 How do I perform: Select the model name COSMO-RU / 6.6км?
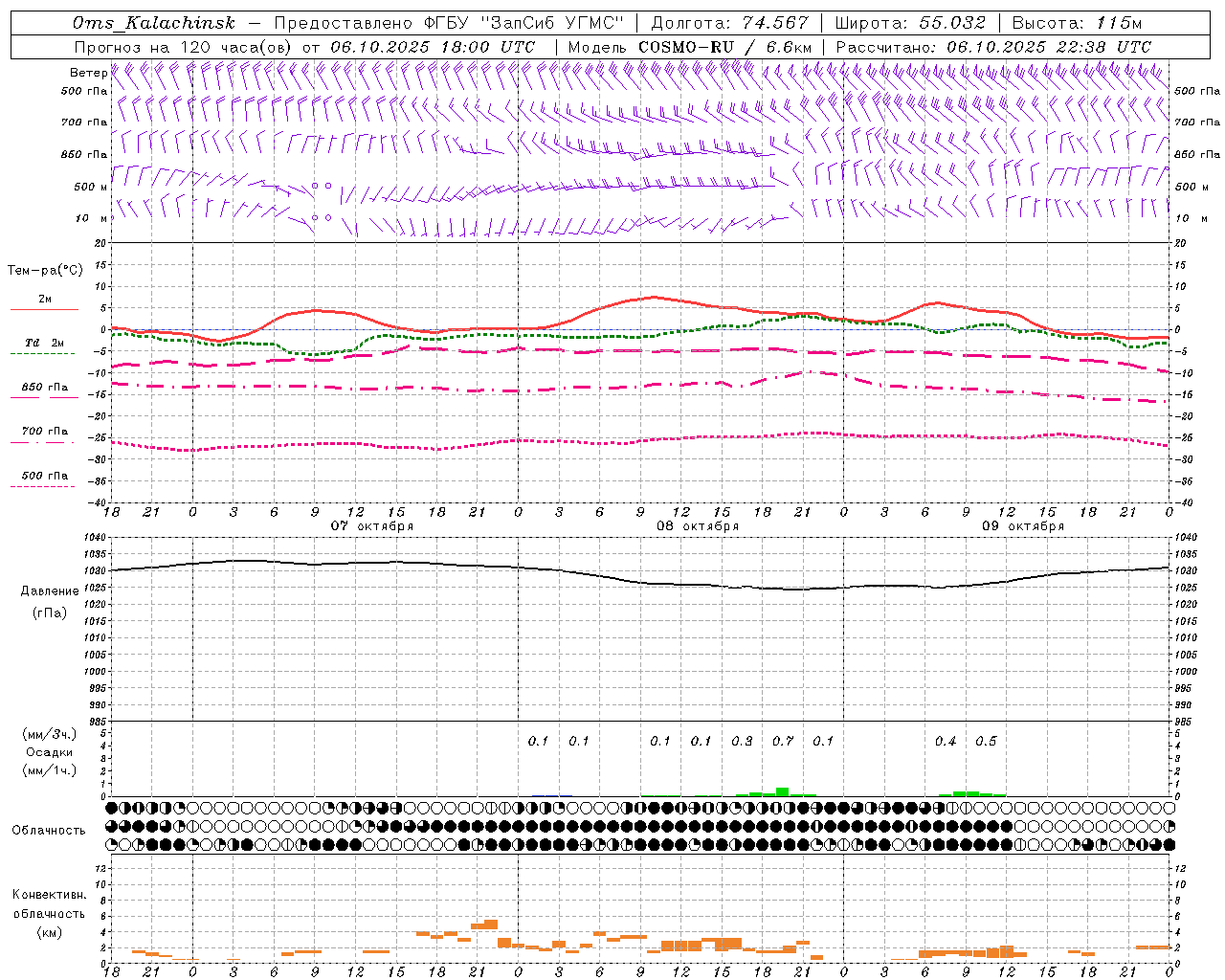point(725,47)
